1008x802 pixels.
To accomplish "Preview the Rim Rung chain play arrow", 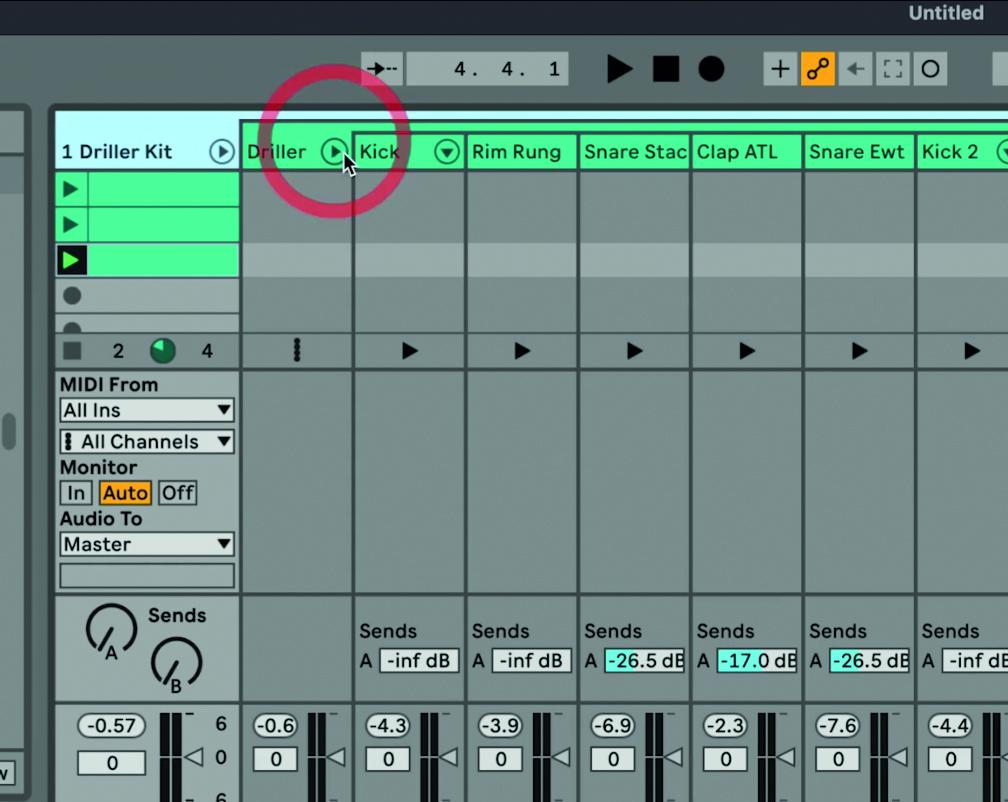I will [522, 351].
